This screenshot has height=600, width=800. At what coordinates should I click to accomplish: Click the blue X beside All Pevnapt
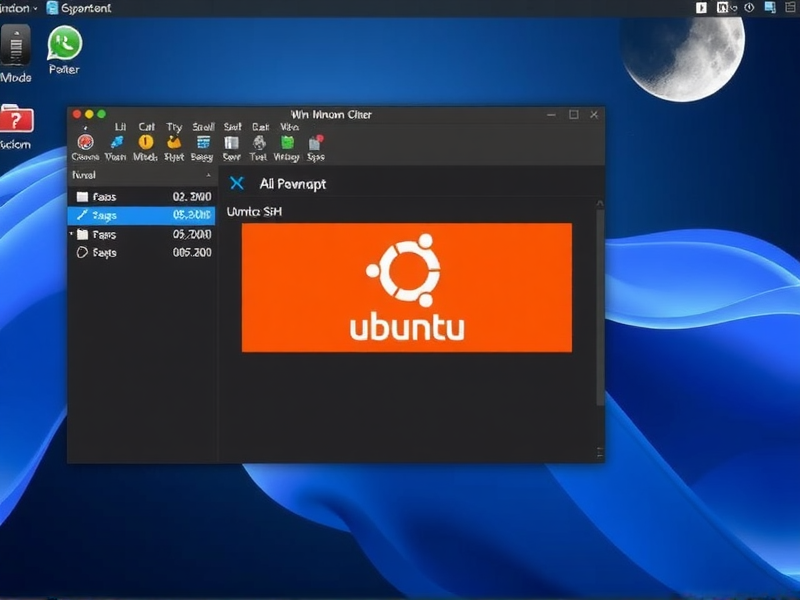point(237,183)
